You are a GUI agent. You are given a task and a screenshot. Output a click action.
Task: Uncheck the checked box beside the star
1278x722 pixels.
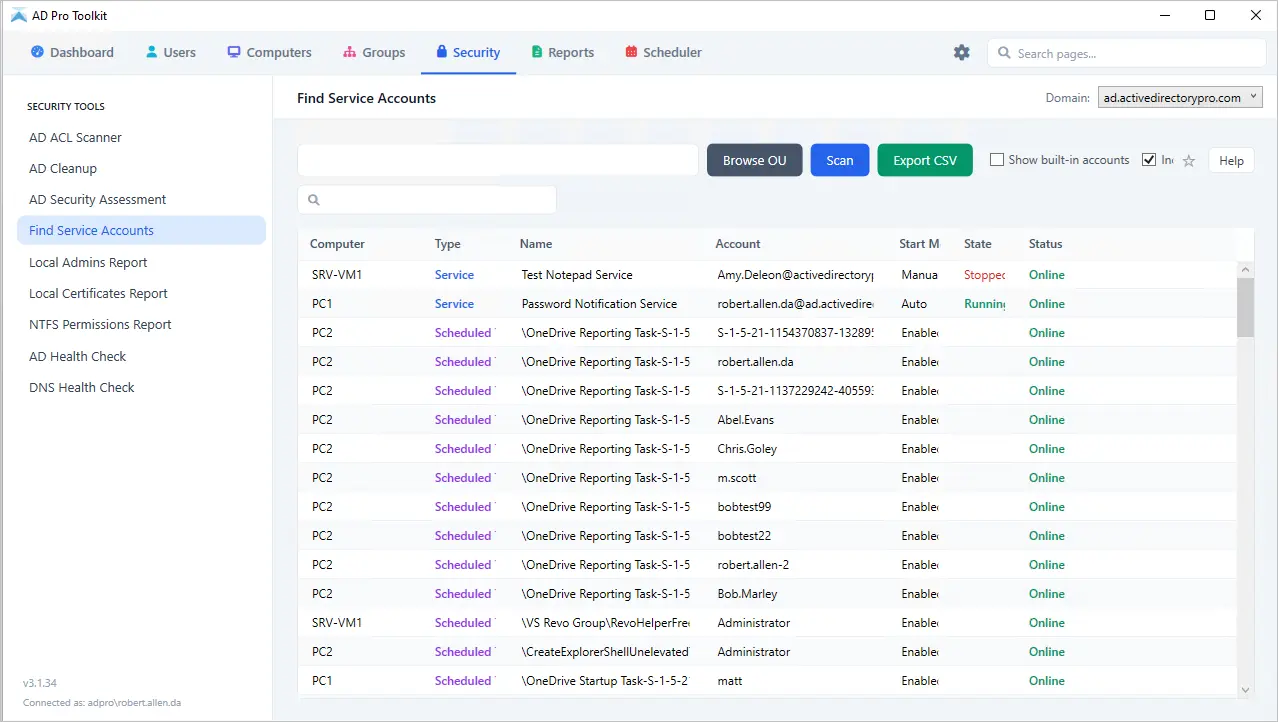(x=1149, y=160)
